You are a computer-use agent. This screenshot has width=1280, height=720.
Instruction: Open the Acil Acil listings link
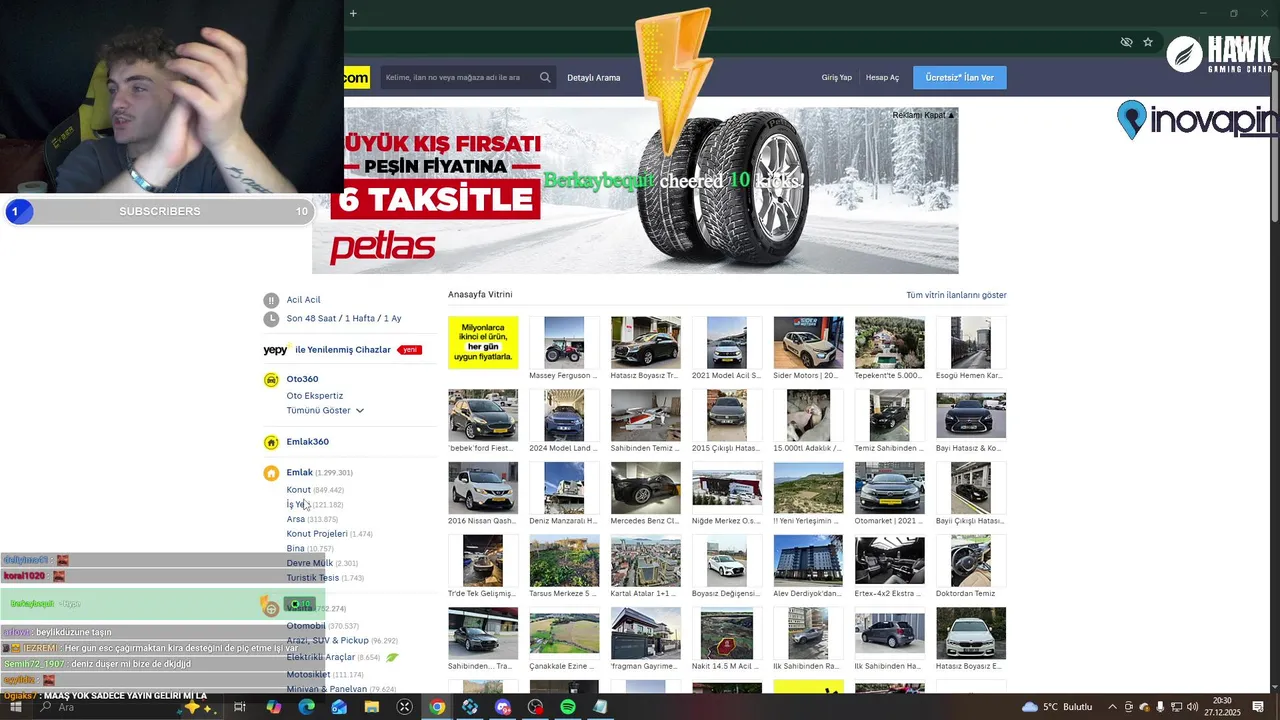[x=303, y=300]
